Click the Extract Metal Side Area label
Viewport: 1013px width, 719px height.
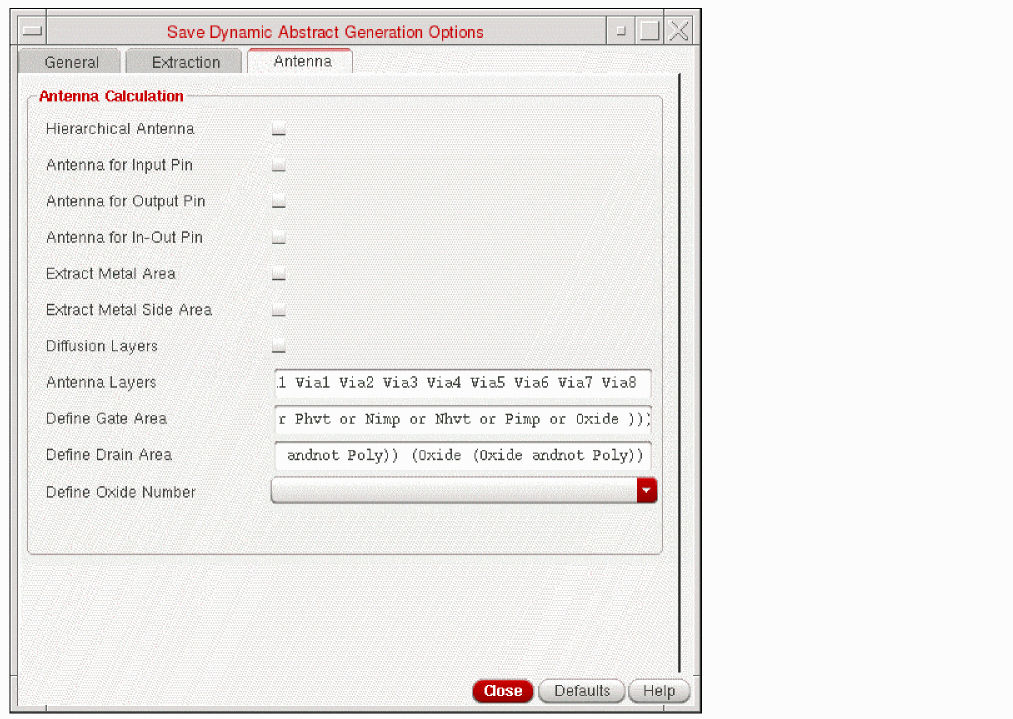pyautogui.click(x=129, y=310)
